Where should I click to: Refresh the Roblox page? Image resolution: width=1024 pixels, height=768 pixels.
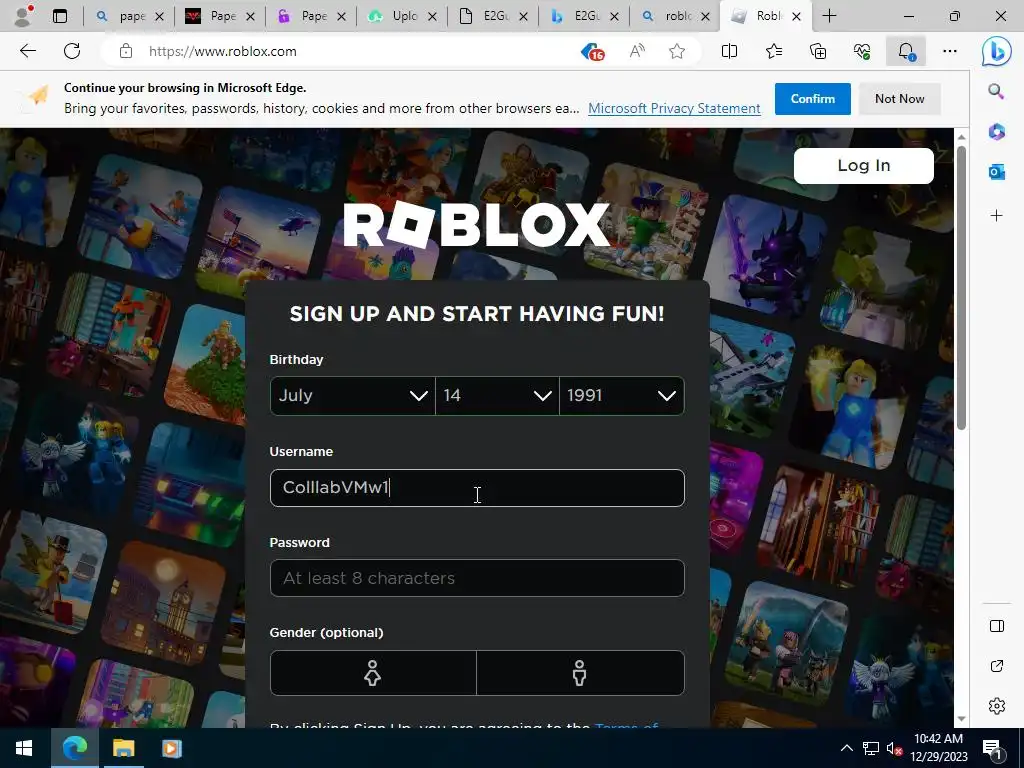click(72, 51)
